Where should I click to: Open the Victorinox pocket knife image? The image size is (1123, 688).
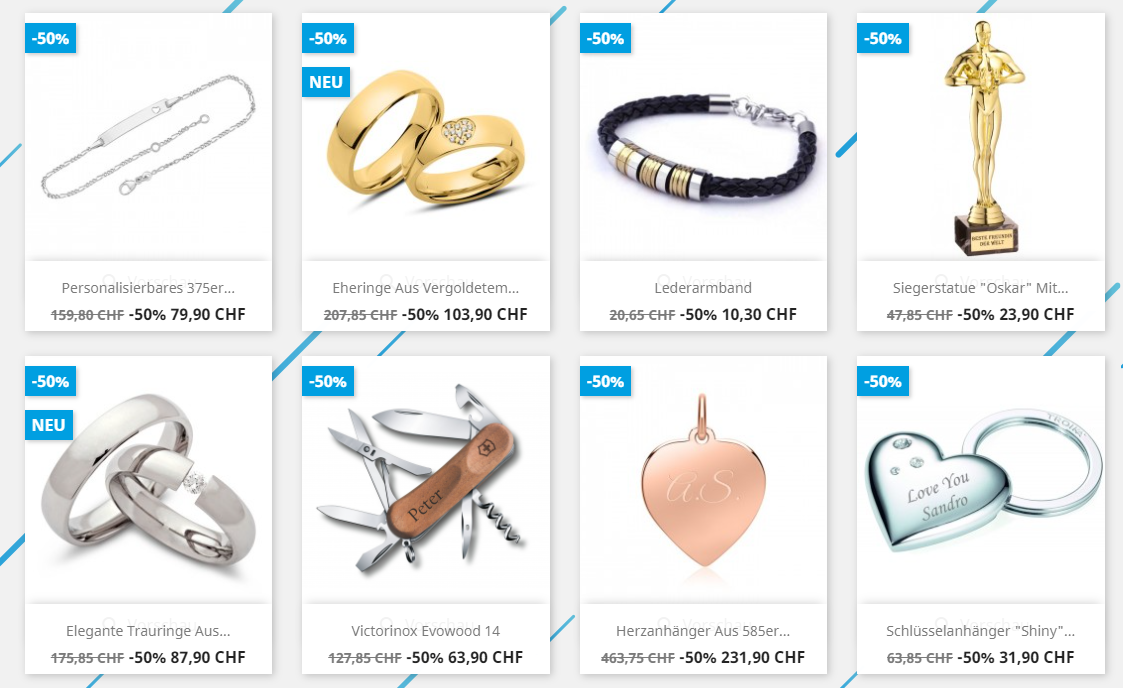[425, 480]
